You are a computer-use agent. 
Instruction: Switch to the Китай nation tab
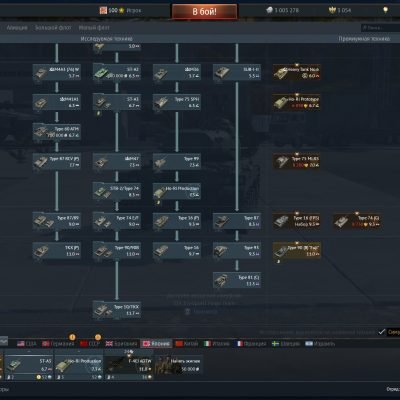click(187, 344)
